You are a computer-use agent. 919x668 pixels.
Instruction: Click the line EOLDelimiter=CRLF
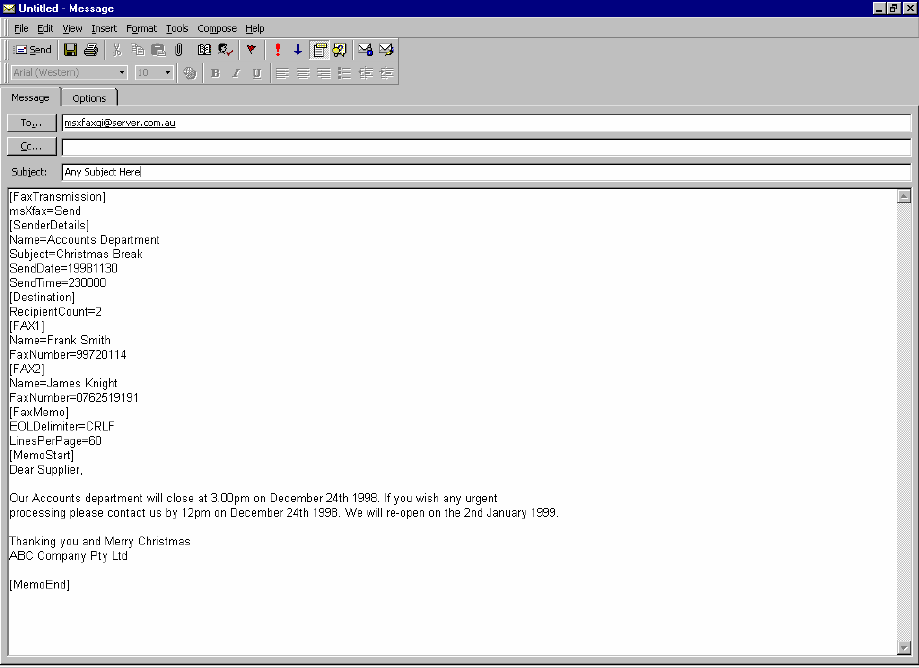click(x=62, y=427)
